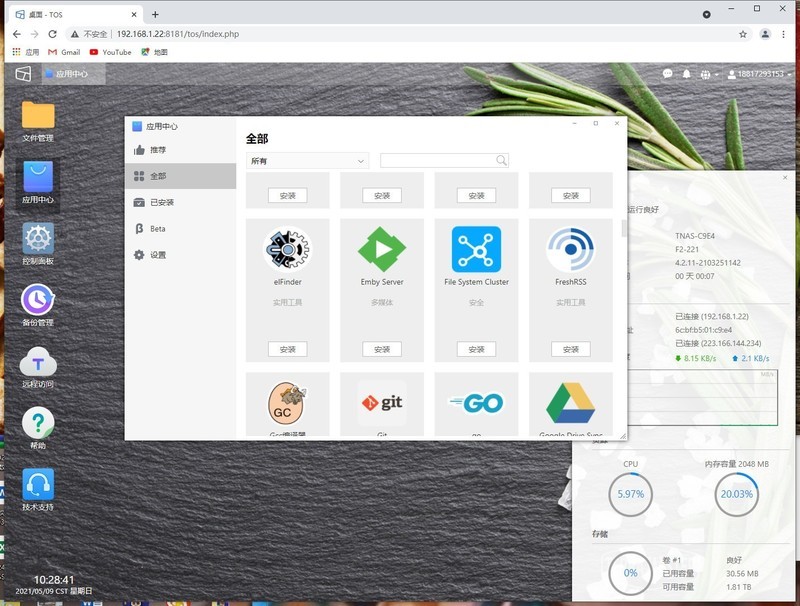Open the Chrome three-dot menu
This screenshot has height=606, width=800.
[x=783, y=34]
